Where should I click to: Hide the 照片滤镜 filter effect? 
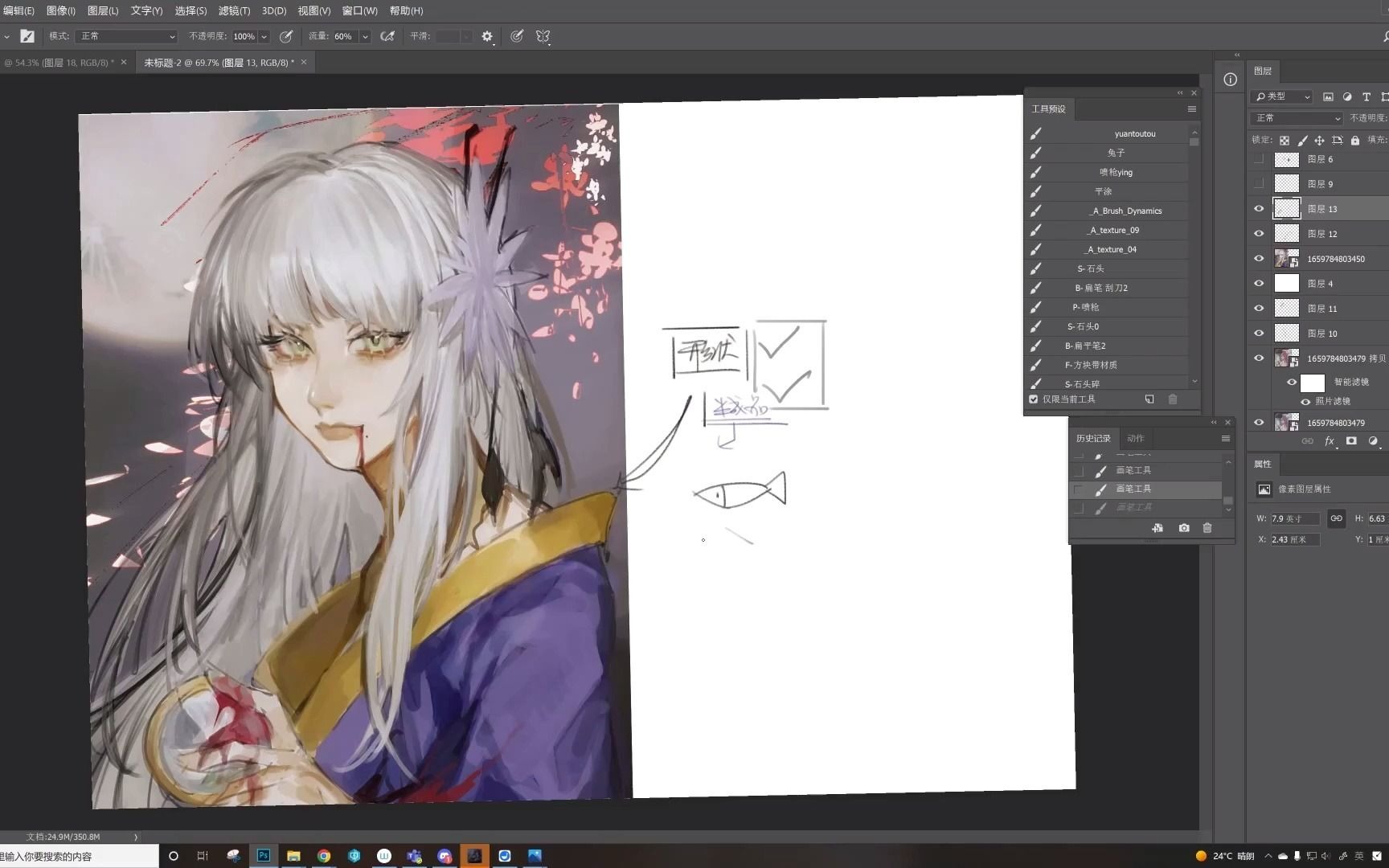click(x=1305, y=402)
